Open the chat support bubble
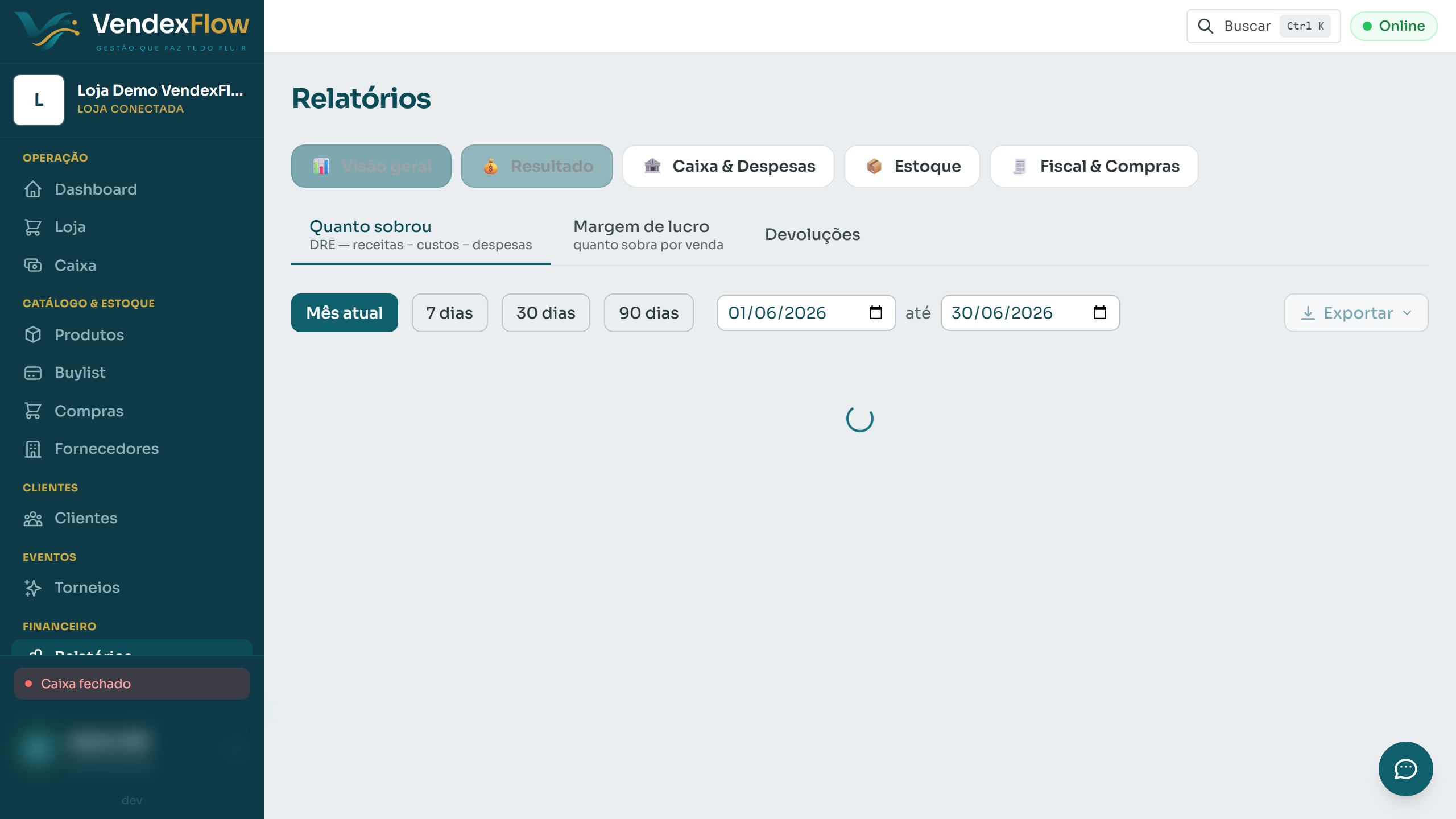This screenshot has height=819, width=1456. [x=1405, y=769]
